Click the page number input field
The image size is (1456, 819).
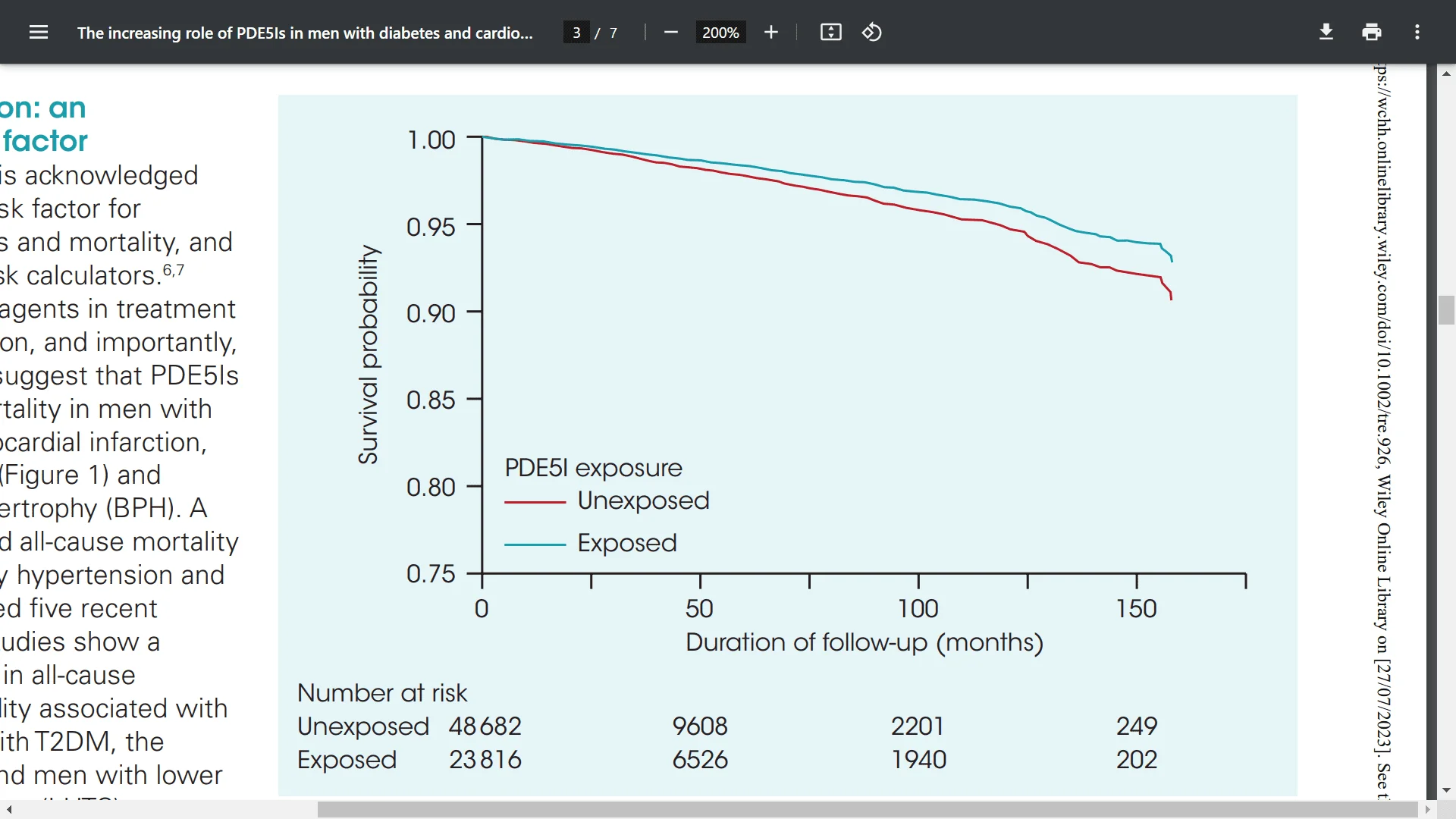tap(576, 33)
